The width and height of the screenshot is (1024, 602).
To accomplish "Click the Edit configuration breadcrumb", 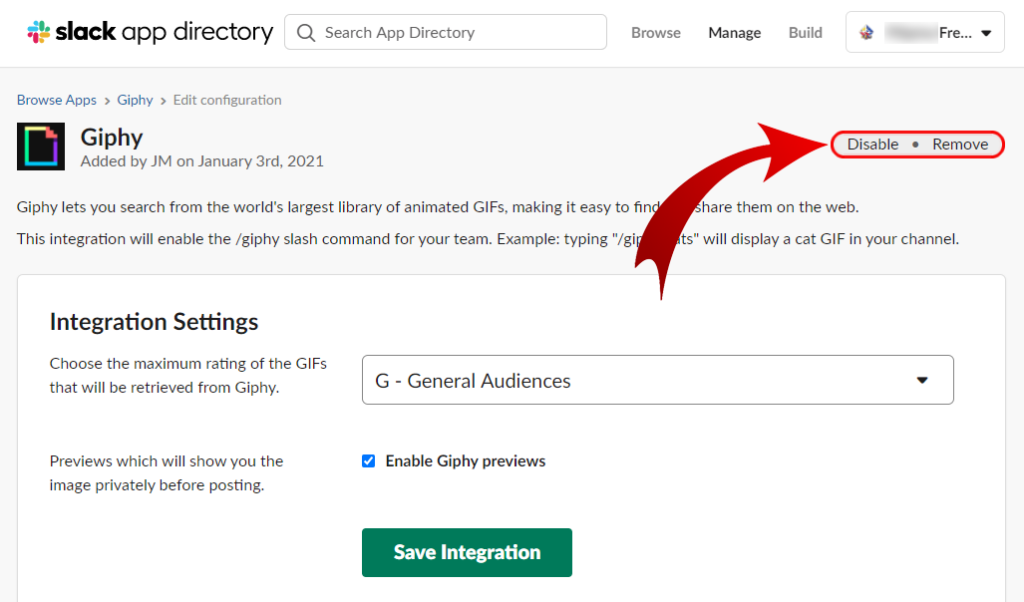I will click(x=226, y=99).
